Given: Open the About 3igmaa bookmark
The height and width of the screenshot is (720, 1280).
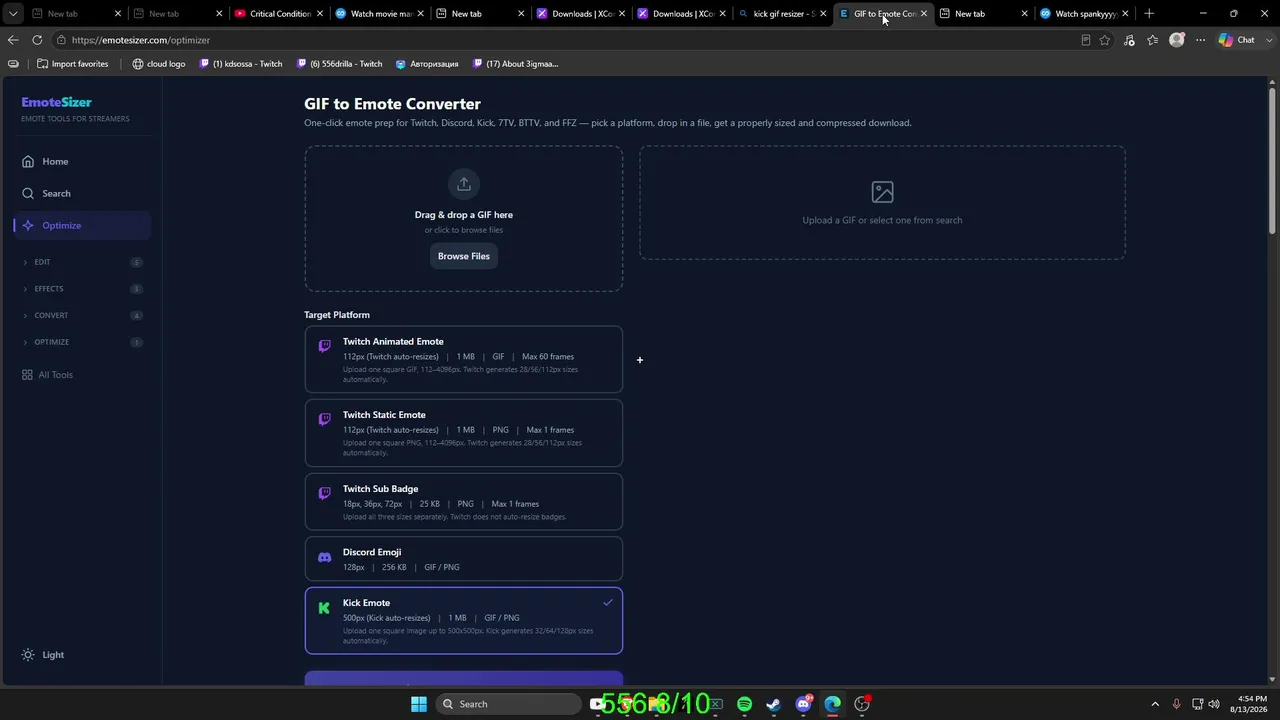Looking at the screenshot, I should 514,64.
